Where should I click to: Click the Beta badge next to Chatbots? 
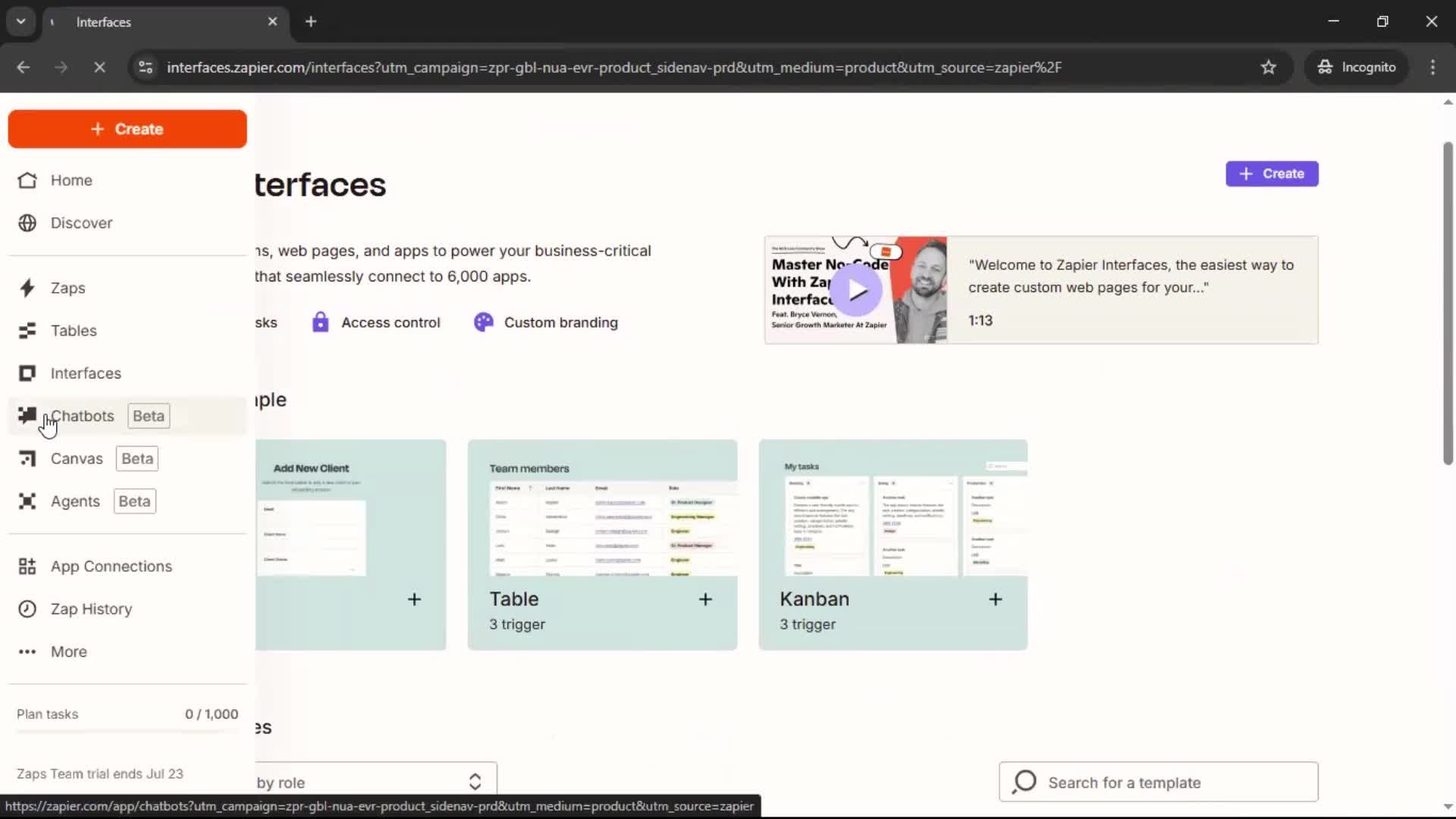pos(149,416)
